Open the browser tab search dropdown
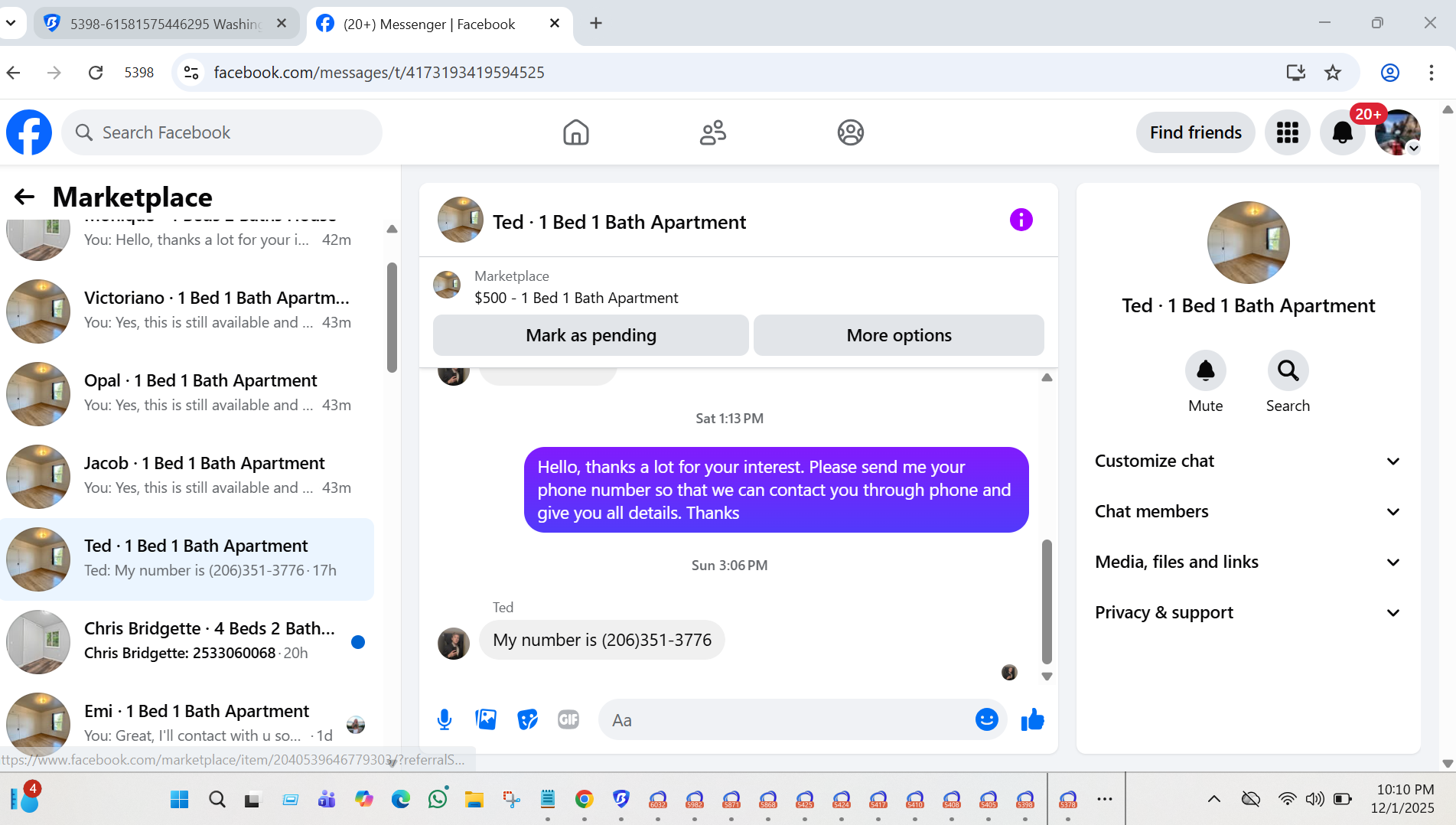The image size is (1456, 825). (x=11, y=23)
